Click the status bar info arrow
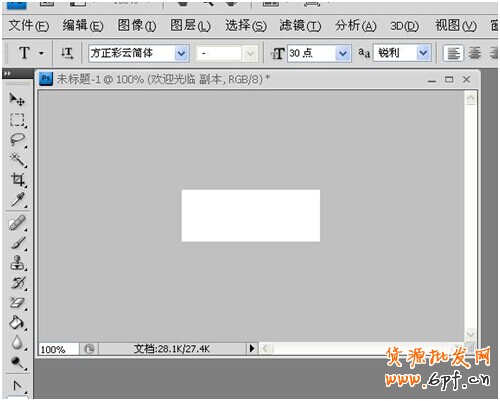This screenshot has width=500, height=401. (252, 349)
